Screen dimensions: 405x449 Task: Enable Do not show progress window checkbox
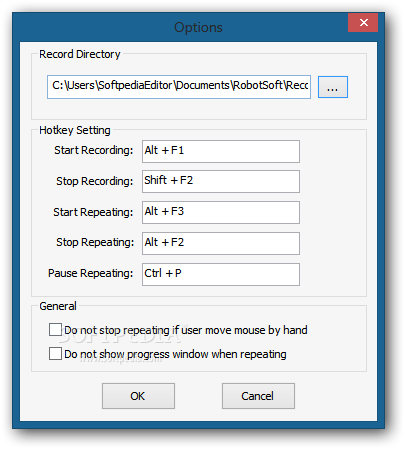(55, 354)
